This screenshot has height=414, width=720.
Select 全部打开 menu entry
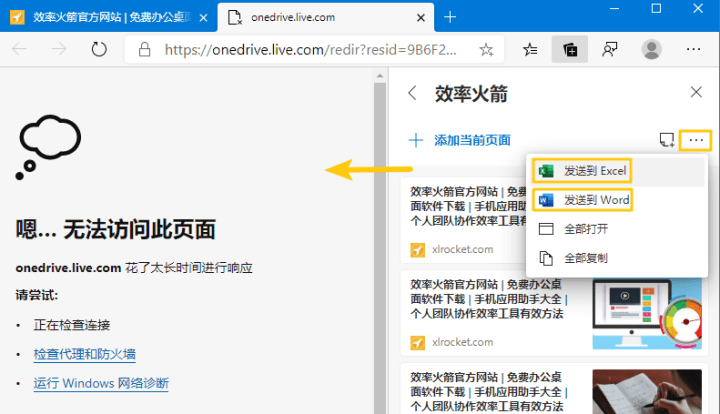617,229
